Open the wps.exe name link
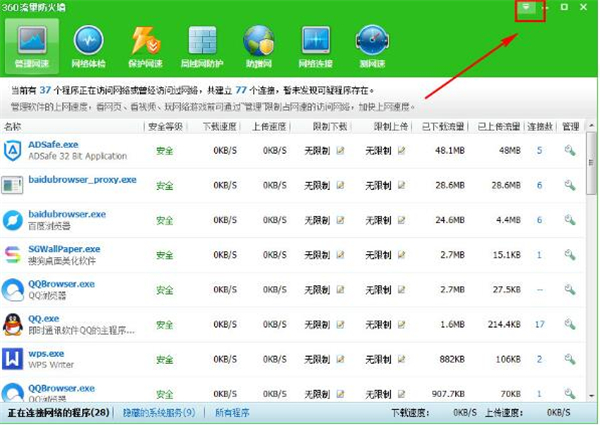The height and width of the screenshot is (425, 600). point(46,353)
